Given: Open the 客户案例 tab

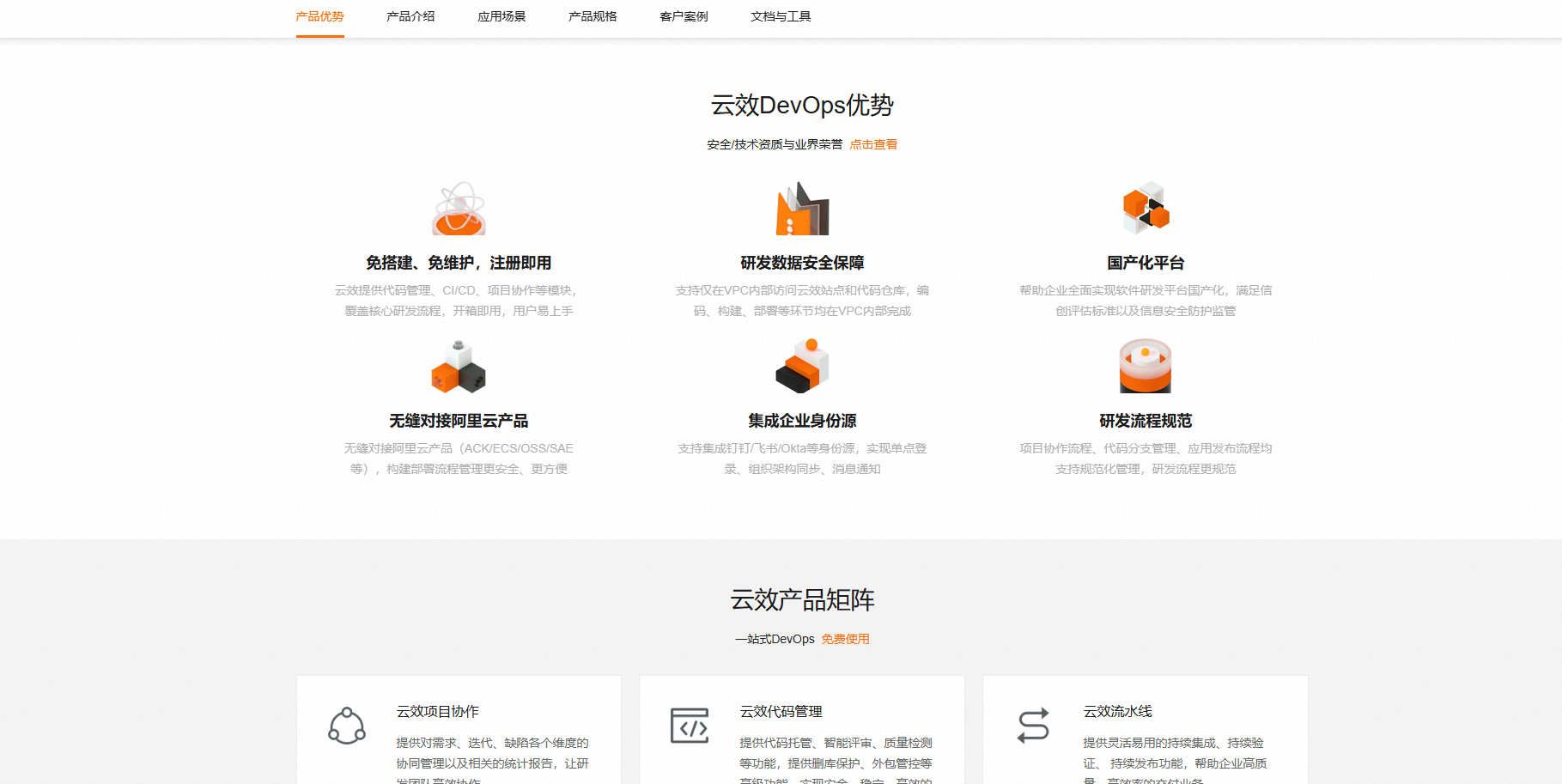Looking at the screenshot, I should click(x=684, y=16).
